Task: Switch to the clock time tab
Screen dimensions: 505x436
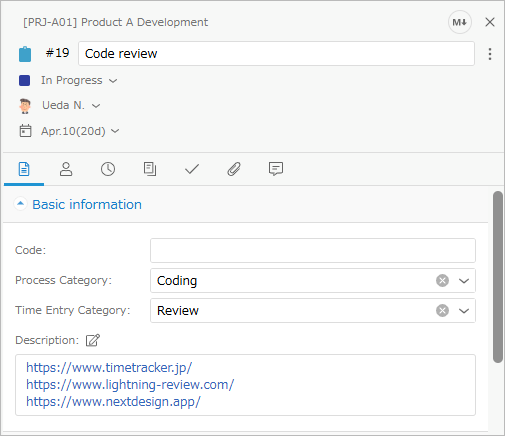Action: point(108,169)
